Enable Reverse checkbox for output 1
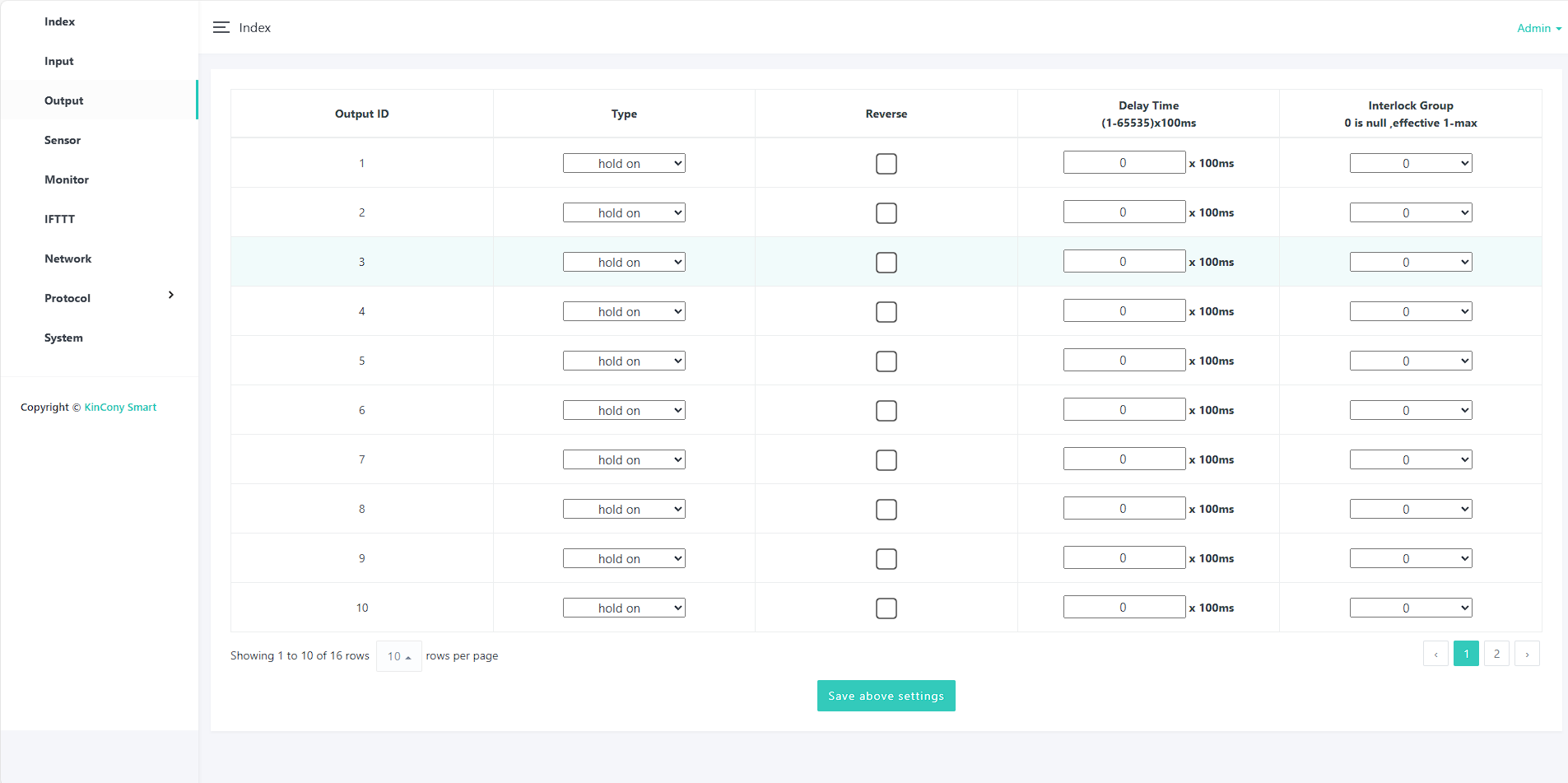1568x783 pixels. tap(886, 164)
